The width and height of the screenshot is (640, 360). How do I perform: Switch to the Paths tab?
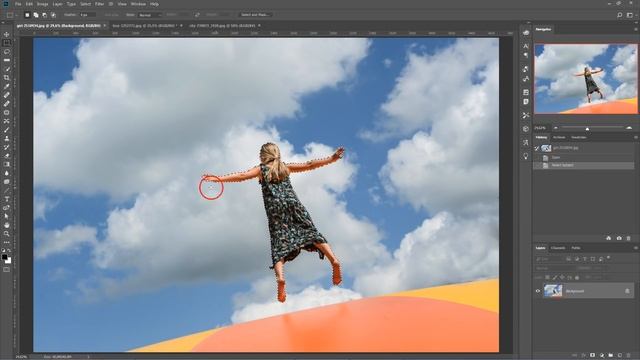pos(576,248)
